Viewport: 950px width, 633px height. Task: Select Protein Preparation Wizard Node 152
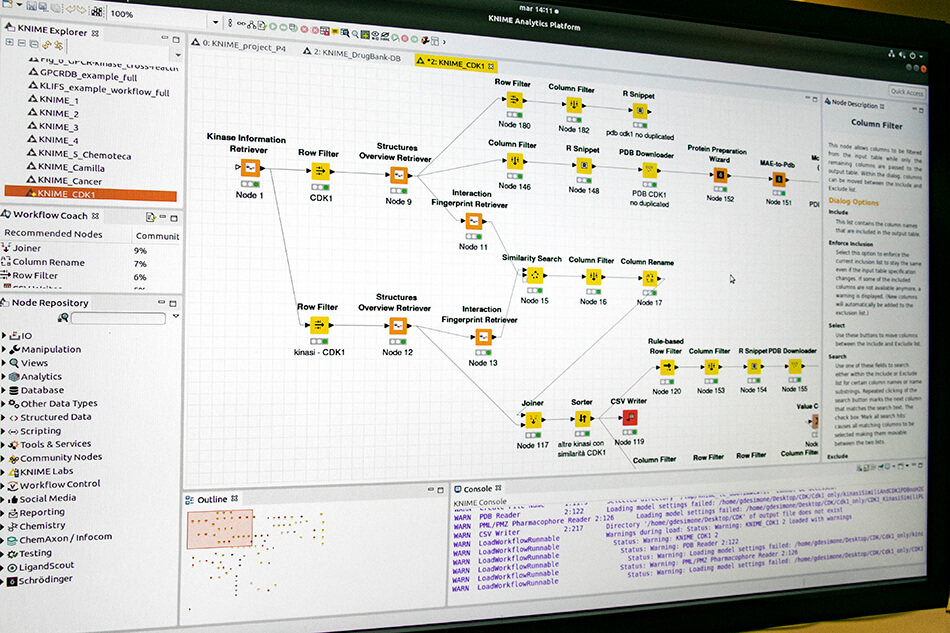pyautogui.click(x=720, y=175)
